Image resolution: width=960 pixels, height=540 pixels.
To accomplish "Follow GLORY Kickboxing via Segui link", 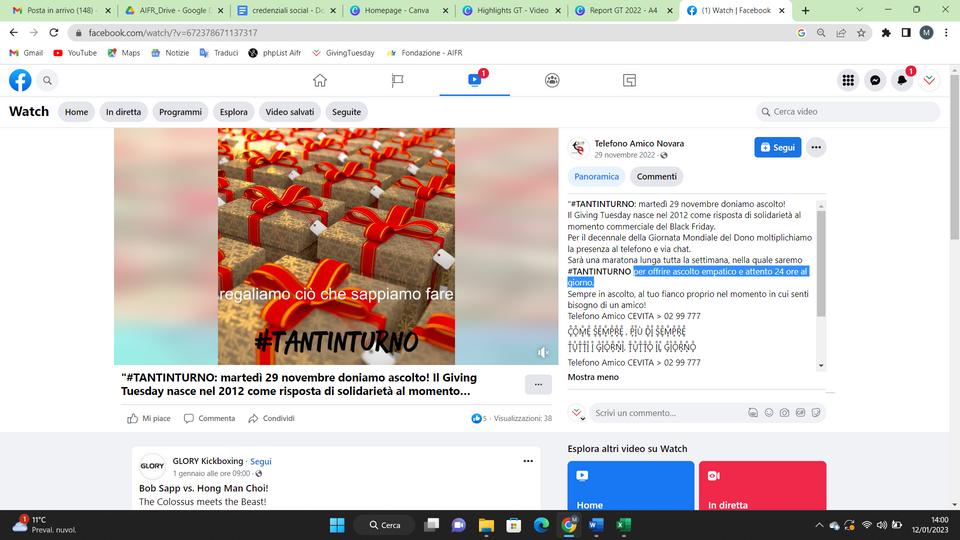I will coord(260,462).
